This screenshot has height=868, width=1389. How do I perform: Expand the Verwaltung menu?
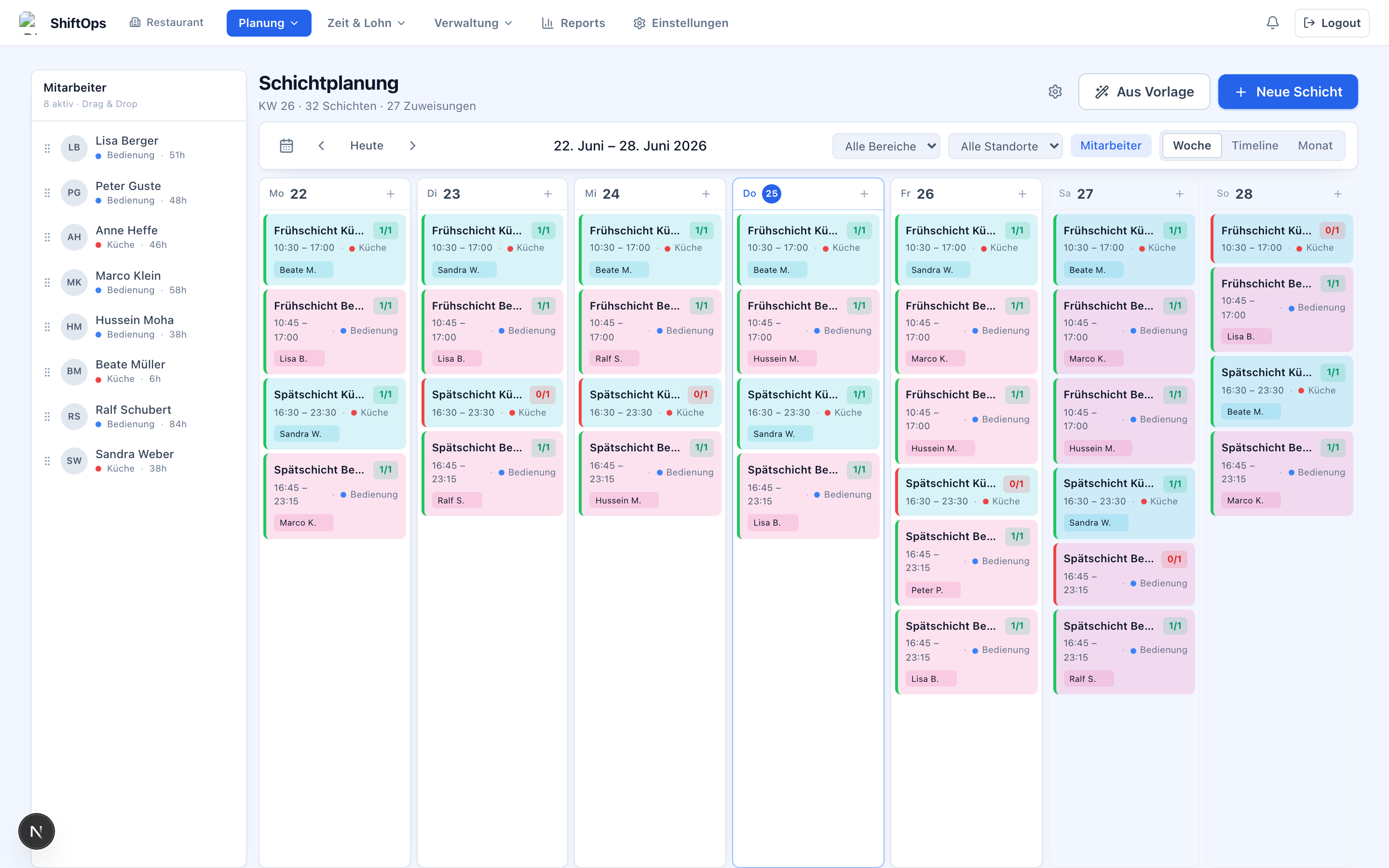(x=473, y=23)
